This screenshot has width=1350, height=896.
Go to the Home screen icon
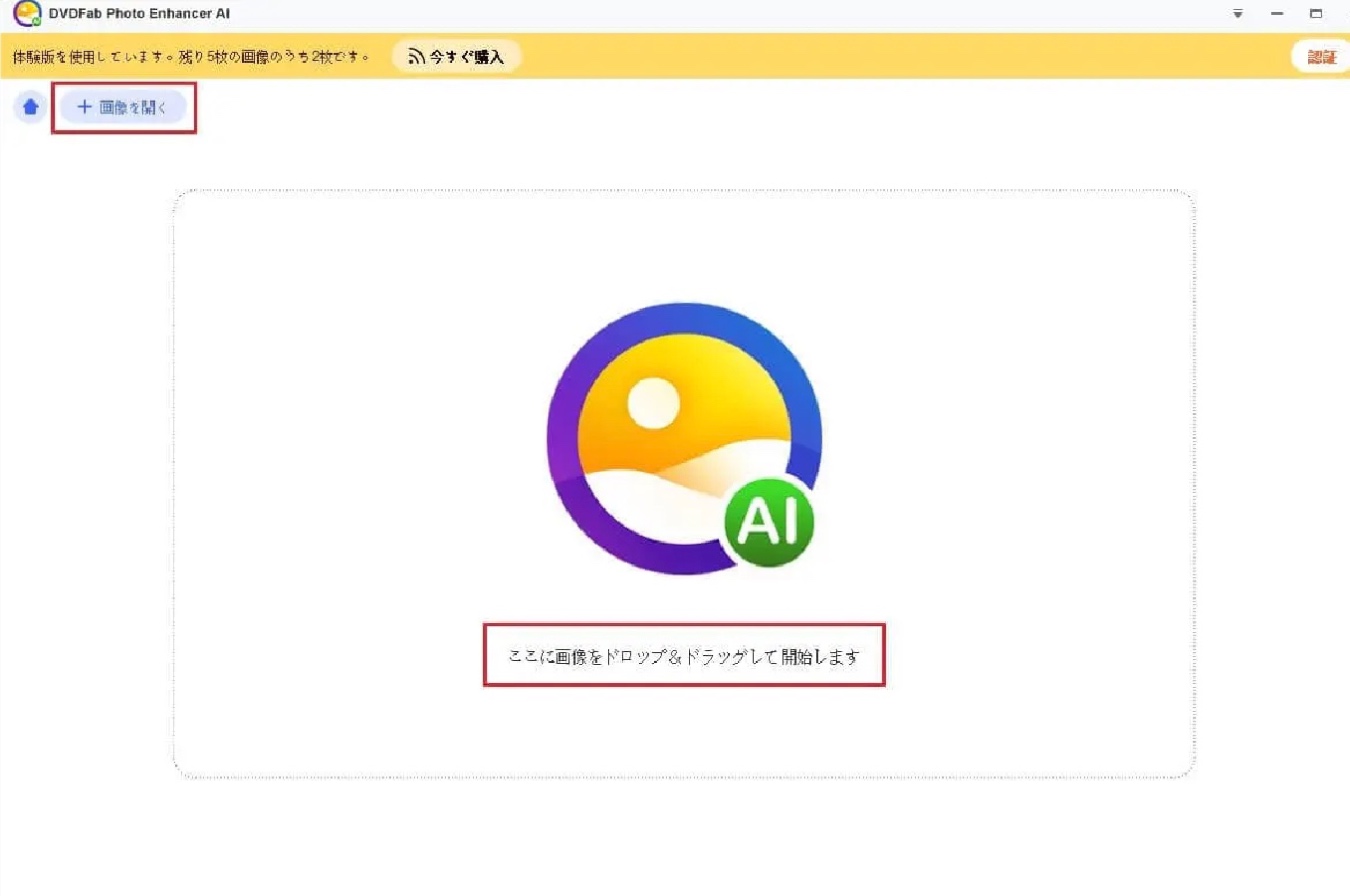(x=30, y=107)
